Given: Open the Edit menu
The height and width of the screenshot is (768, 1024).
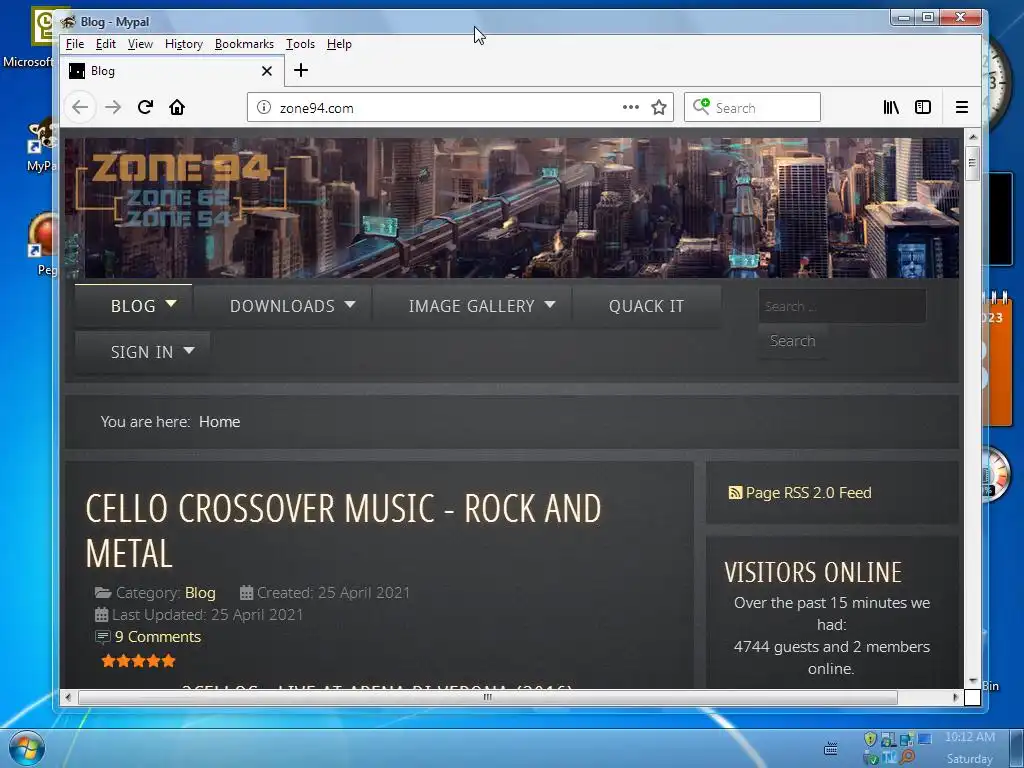Looking at the screenshot, I should [106, 44].
